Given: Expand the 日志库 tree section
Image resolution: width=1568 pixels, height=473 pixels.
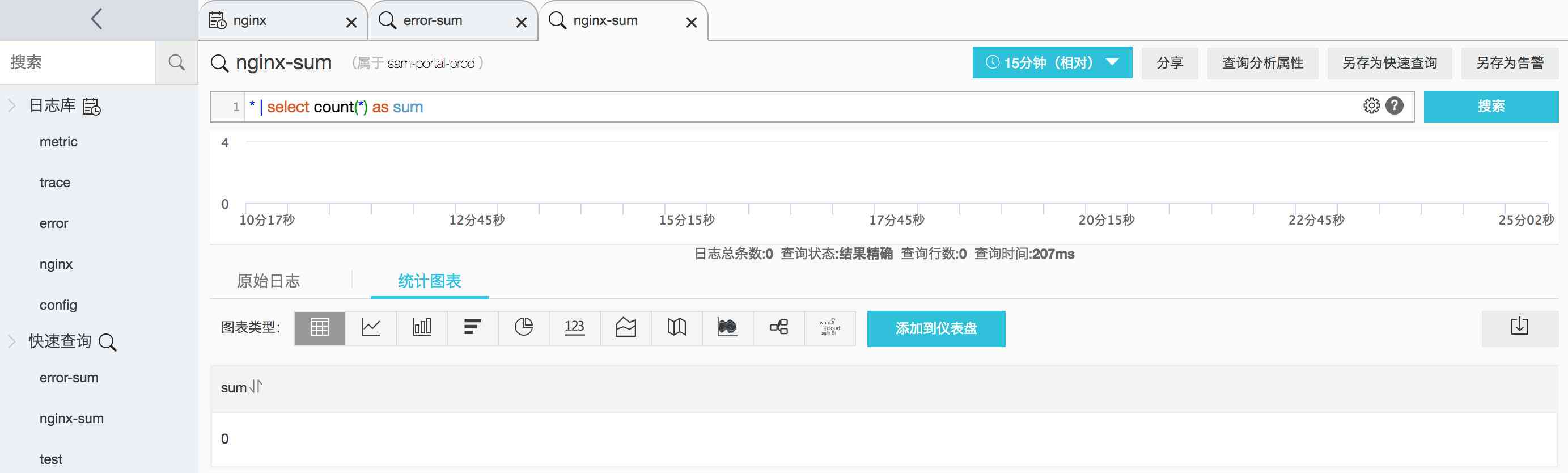Looking at the screenshot, I should click(x=11, y=106).
